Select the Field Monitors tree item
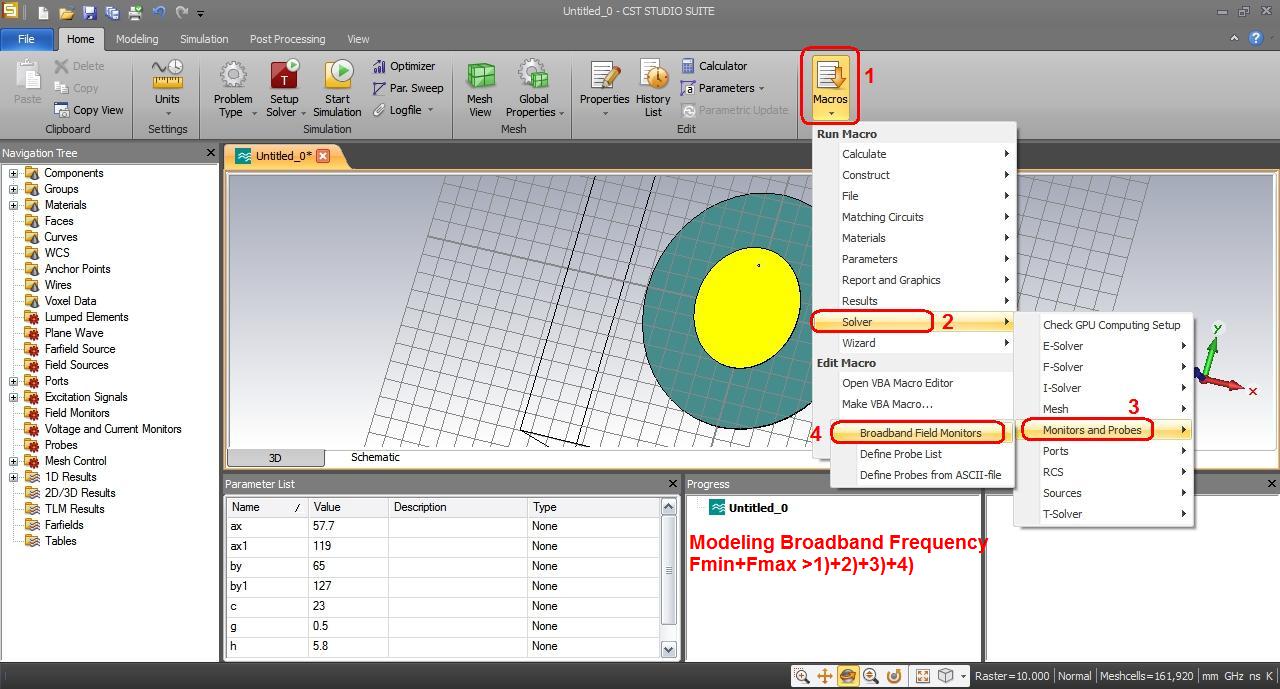 (x=77, y=413)
